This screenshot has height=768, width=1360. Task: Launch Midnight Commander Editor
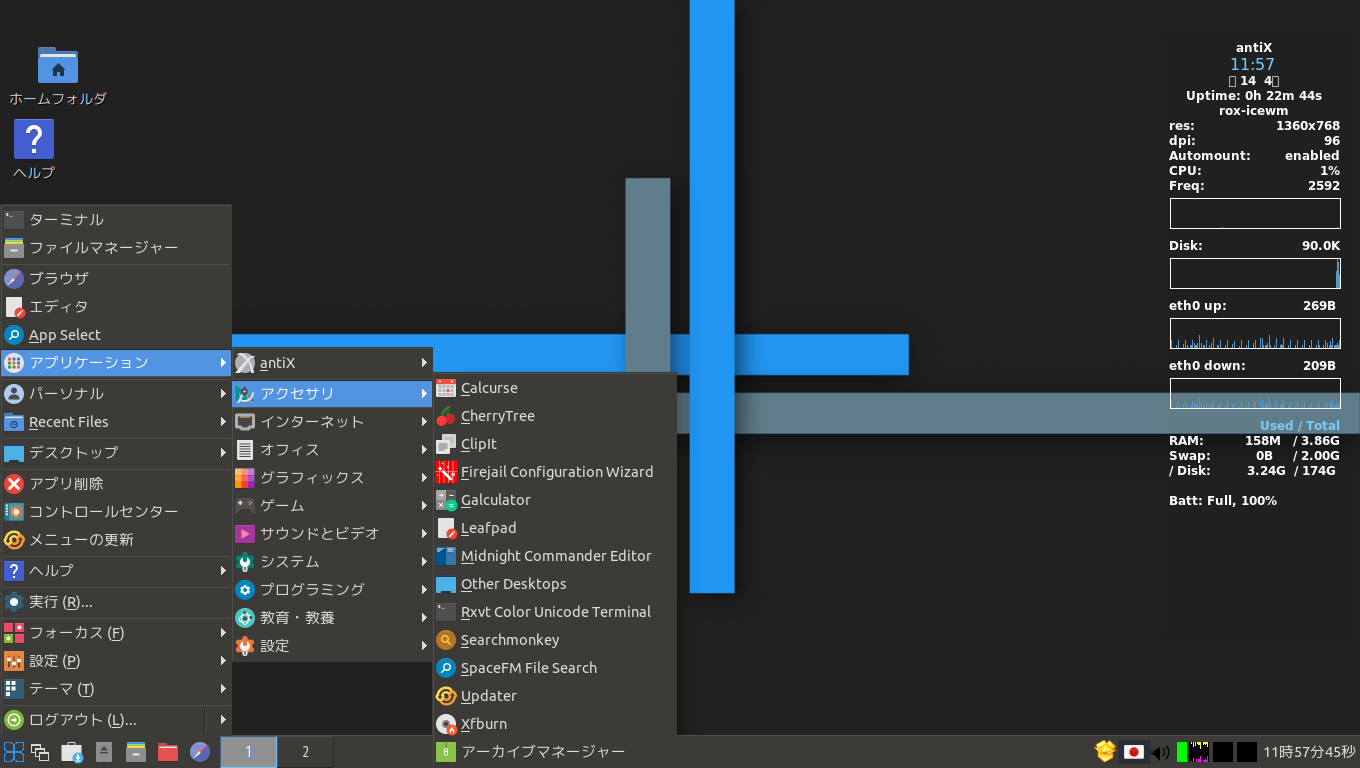pos(555,556)
